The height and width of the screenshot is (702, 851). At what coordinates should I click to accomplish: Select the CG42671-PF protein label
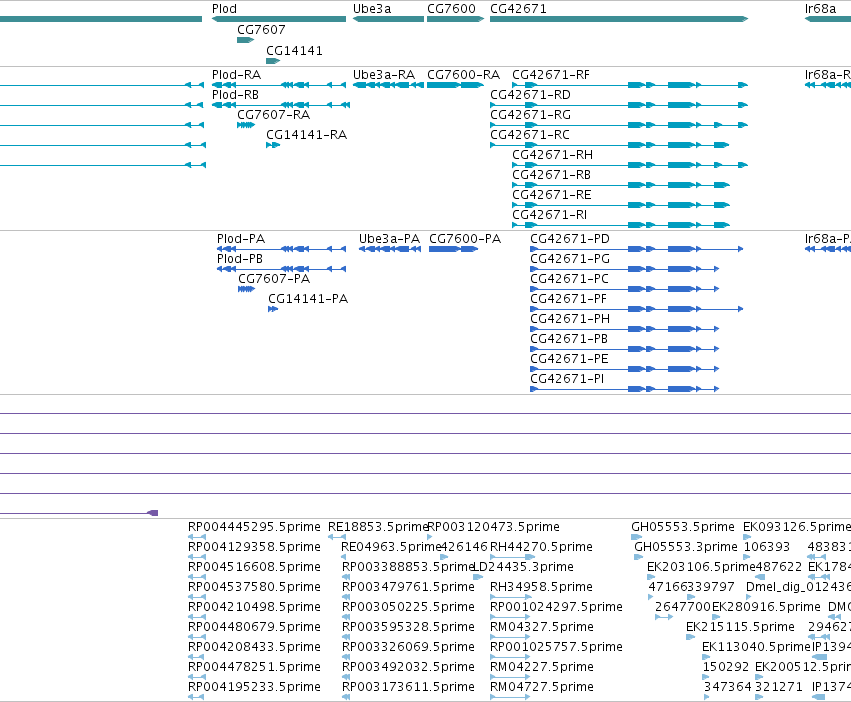pos(569,299)
